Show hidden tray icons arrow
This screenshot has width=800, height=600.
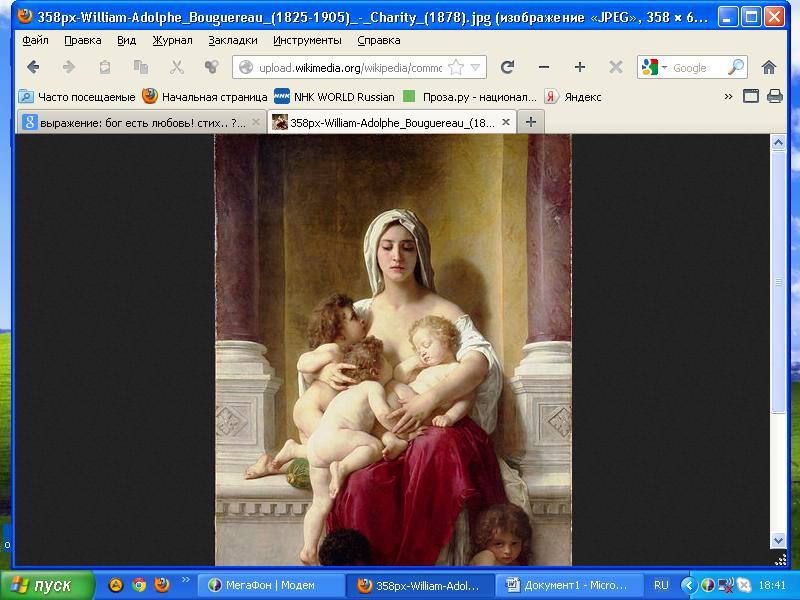[689, 585]
